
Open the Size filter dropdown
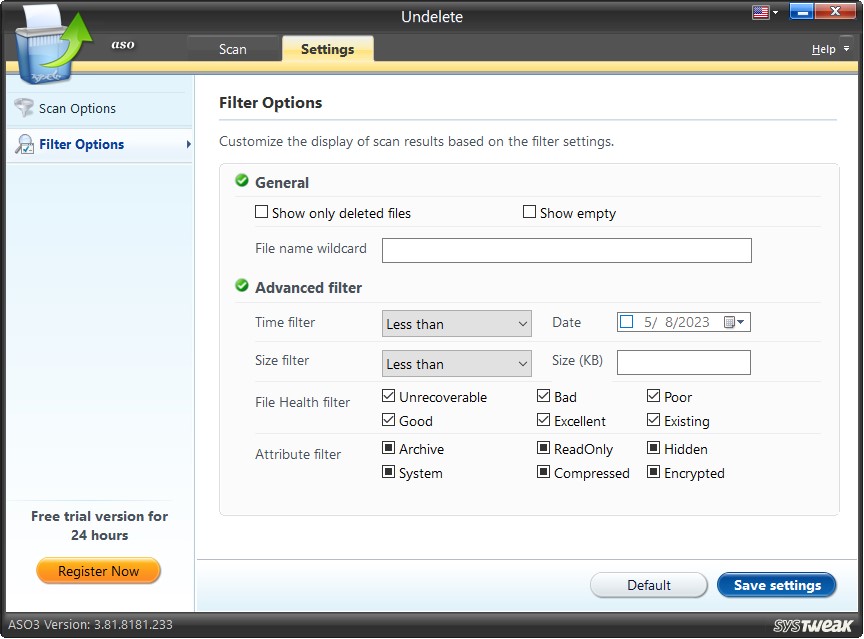point(456,362)
